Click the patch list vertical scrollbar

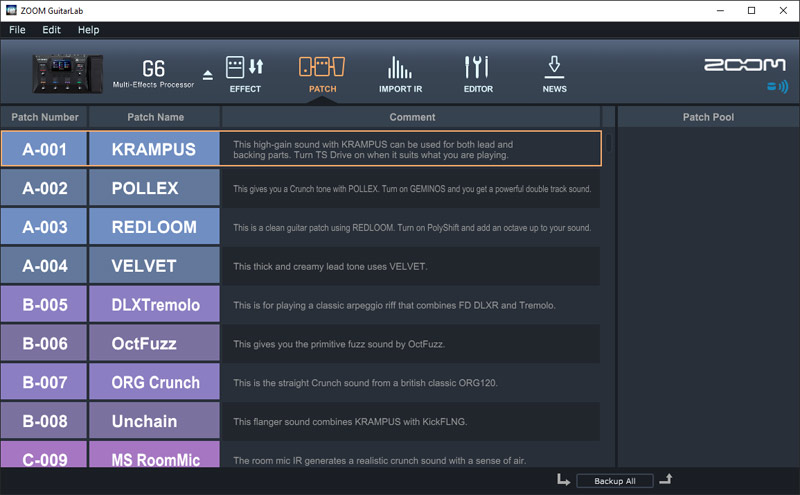coord(607,145)
